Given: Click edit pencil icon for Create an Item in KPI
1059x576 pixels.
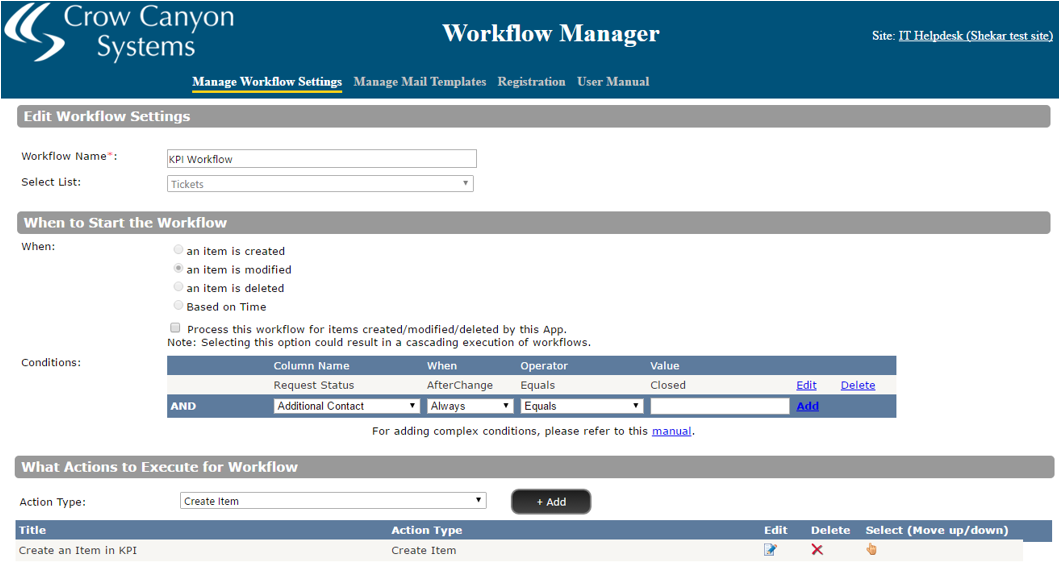Looking at the screenshot, I should click(x=770, y=550).
